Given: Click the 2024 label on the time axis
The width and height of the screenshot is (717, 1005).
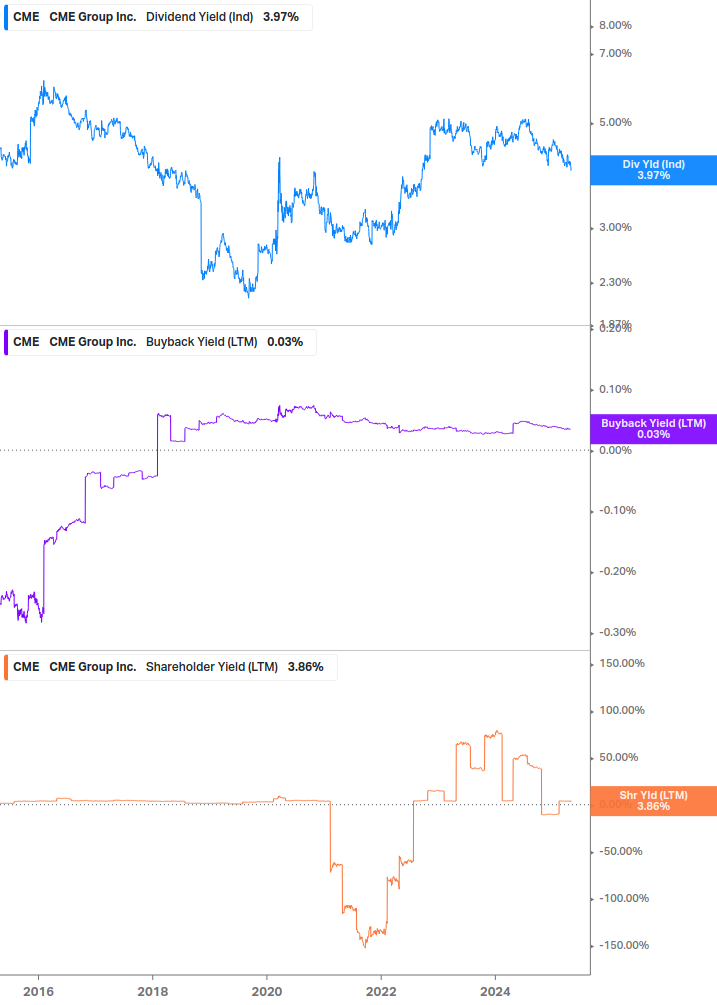Looking at the screenshot, I should tap(495, 992).
